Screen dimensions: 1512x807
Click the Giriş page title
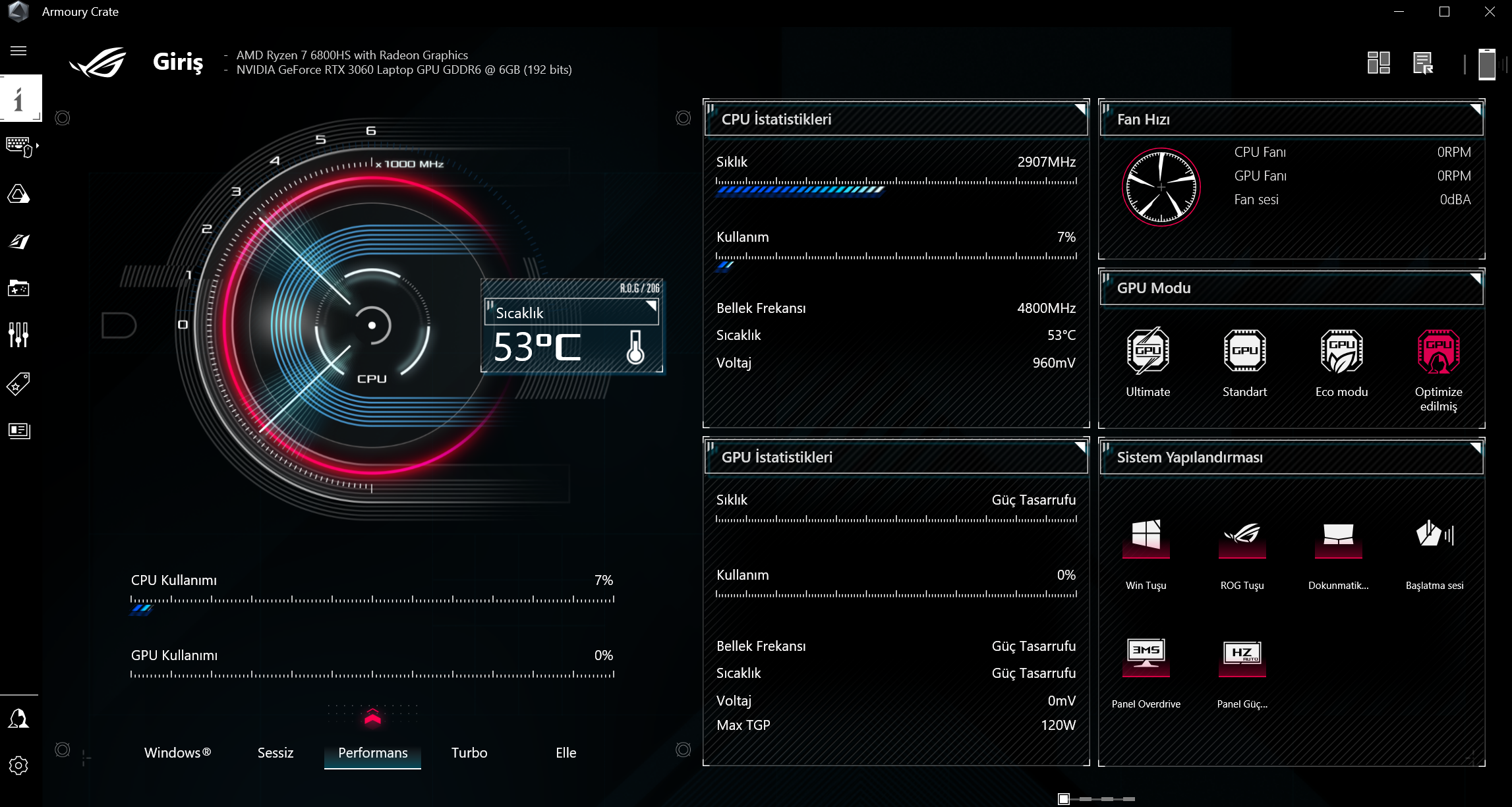178,62
